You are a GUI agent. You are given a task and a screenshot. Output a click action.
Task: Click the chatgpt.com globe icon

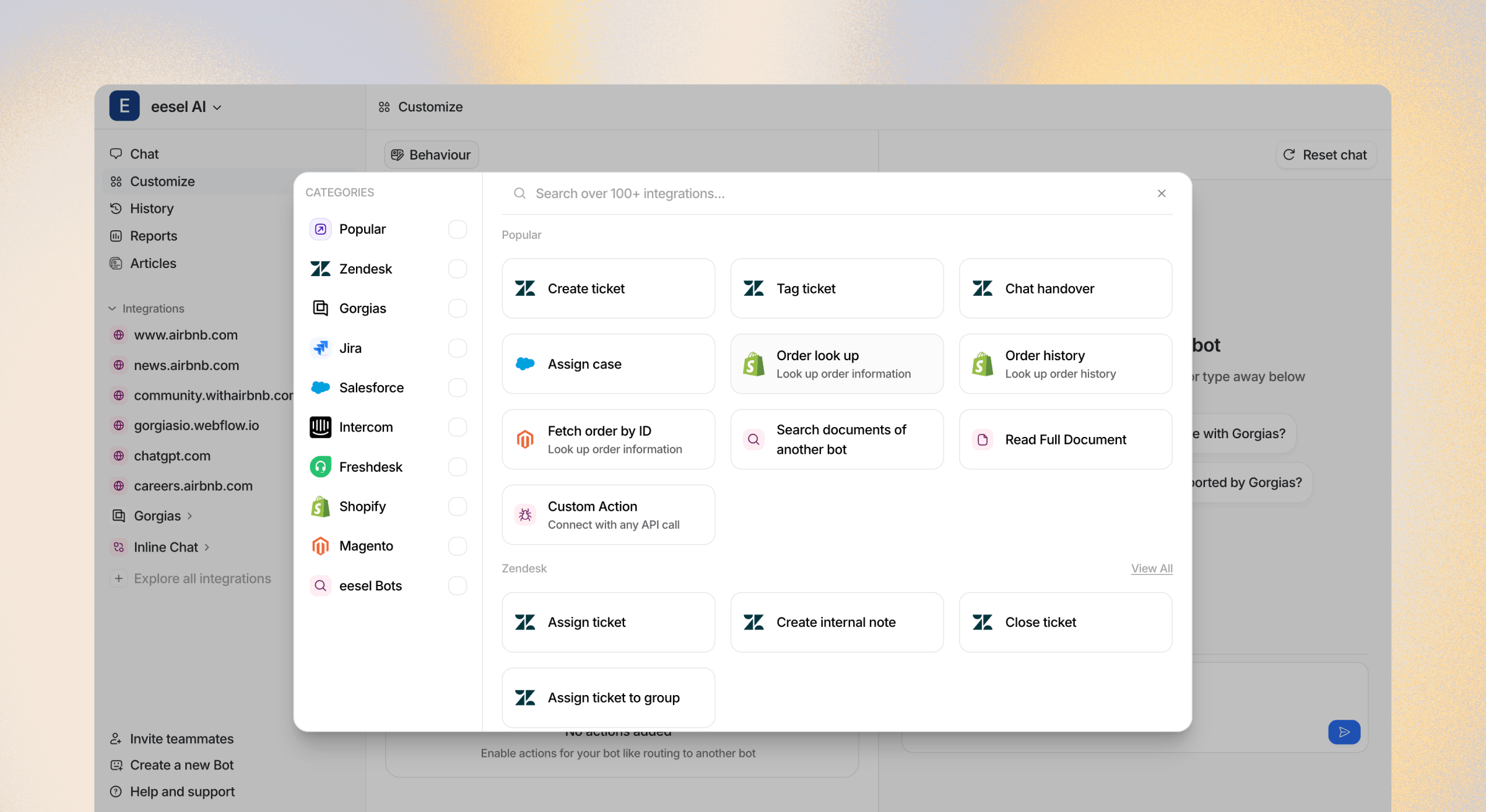(118, 456)
